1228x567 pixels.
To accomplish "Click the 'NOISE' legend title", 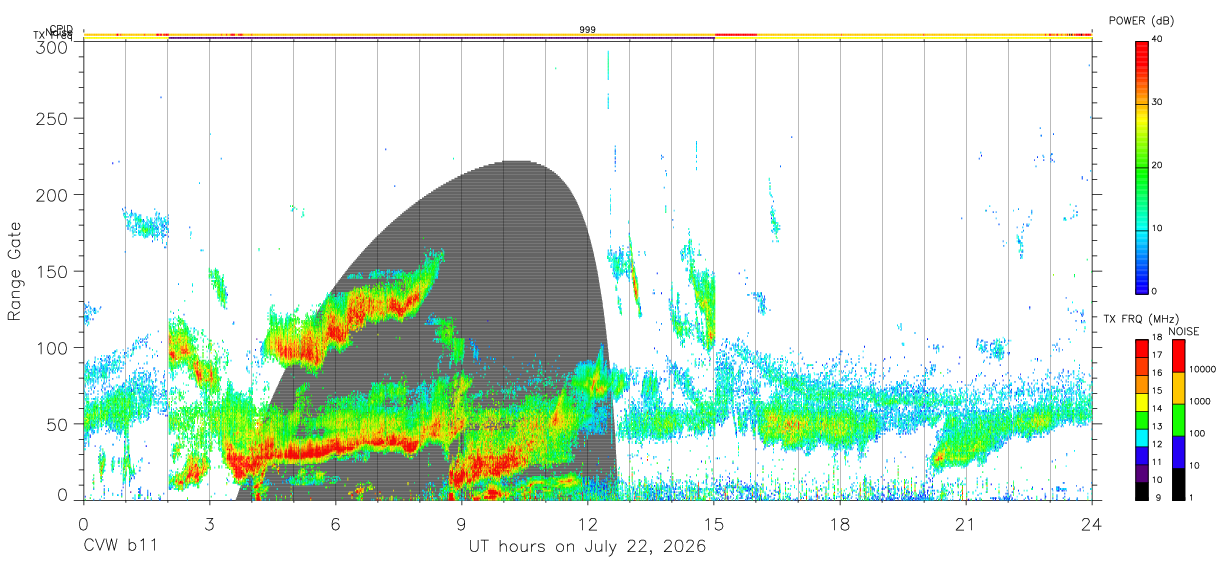I will (1184, 331).
